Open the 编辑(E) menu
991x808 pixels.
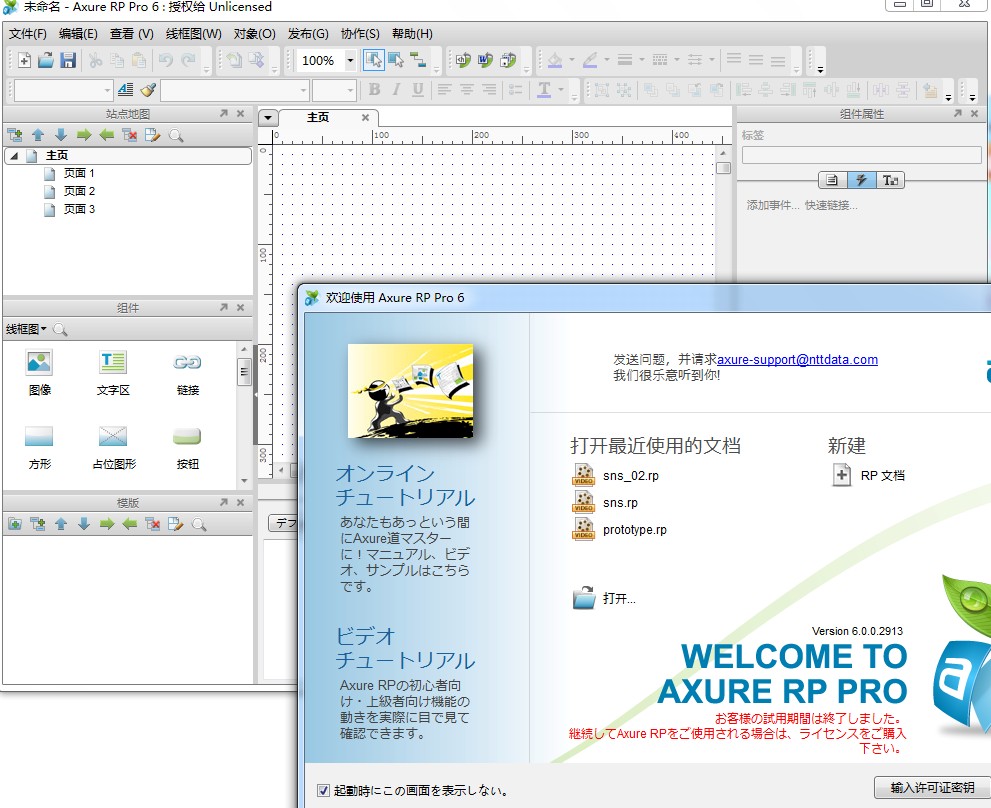(78, 34)
